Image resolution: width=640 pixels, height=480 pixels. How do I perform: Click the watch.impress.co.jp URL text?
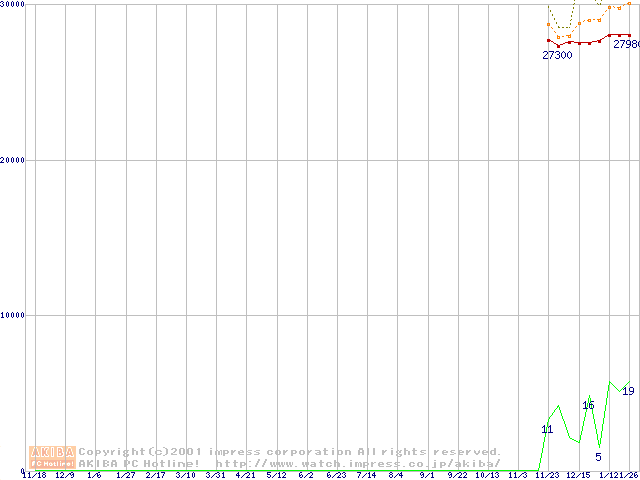[358, 463]
